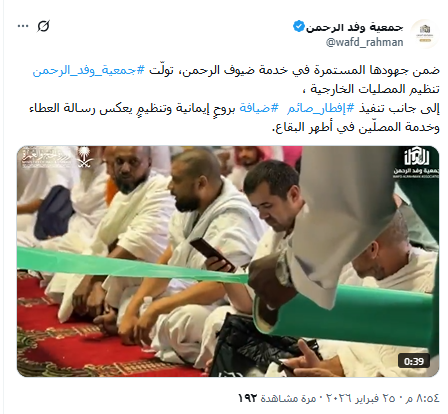Click the ١٩٢ view count number
The image size is (448, 414).
coord(248,398)
